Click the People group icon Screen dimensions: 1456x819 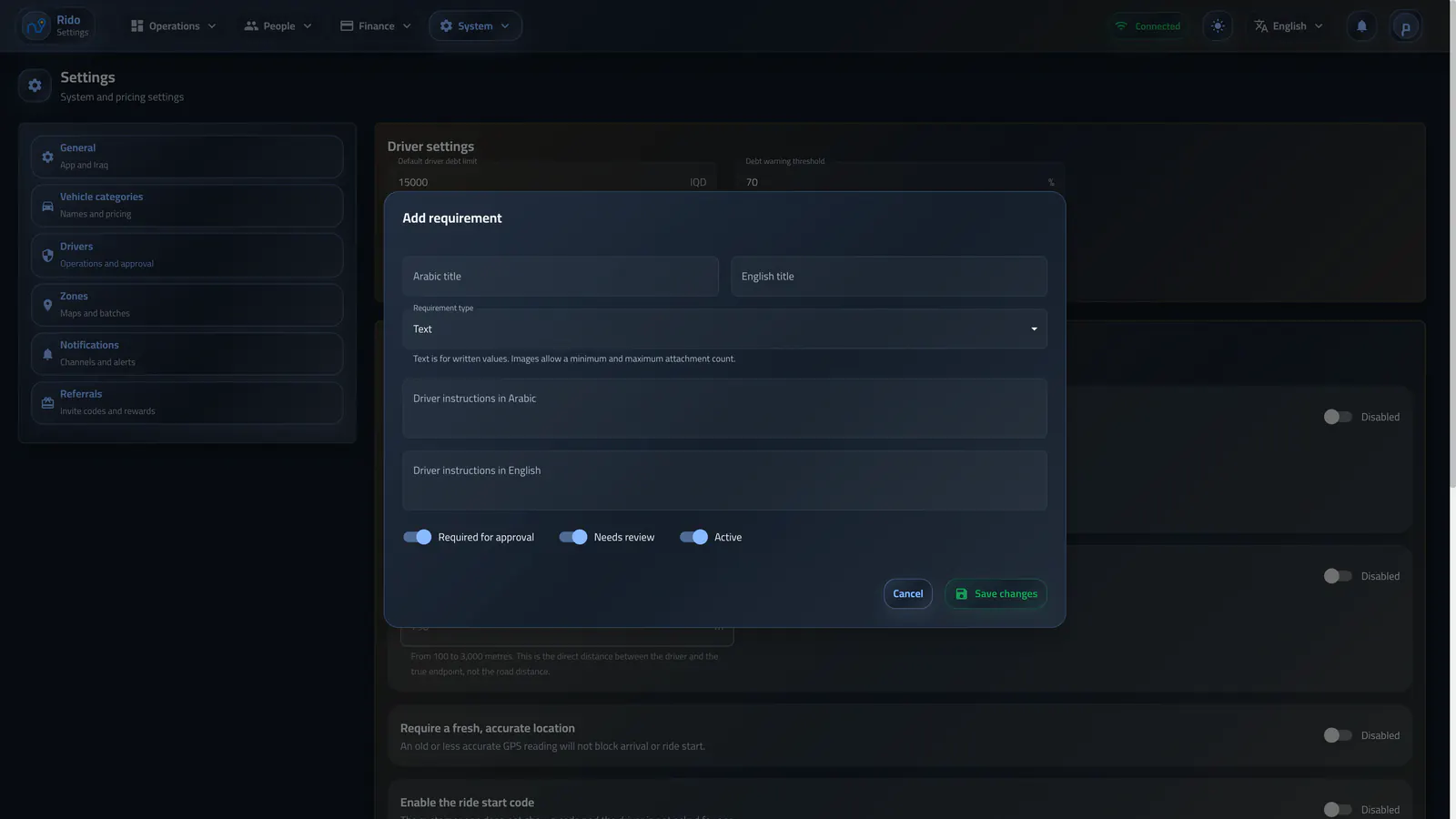pyautogui.click(x=251, y=26)
